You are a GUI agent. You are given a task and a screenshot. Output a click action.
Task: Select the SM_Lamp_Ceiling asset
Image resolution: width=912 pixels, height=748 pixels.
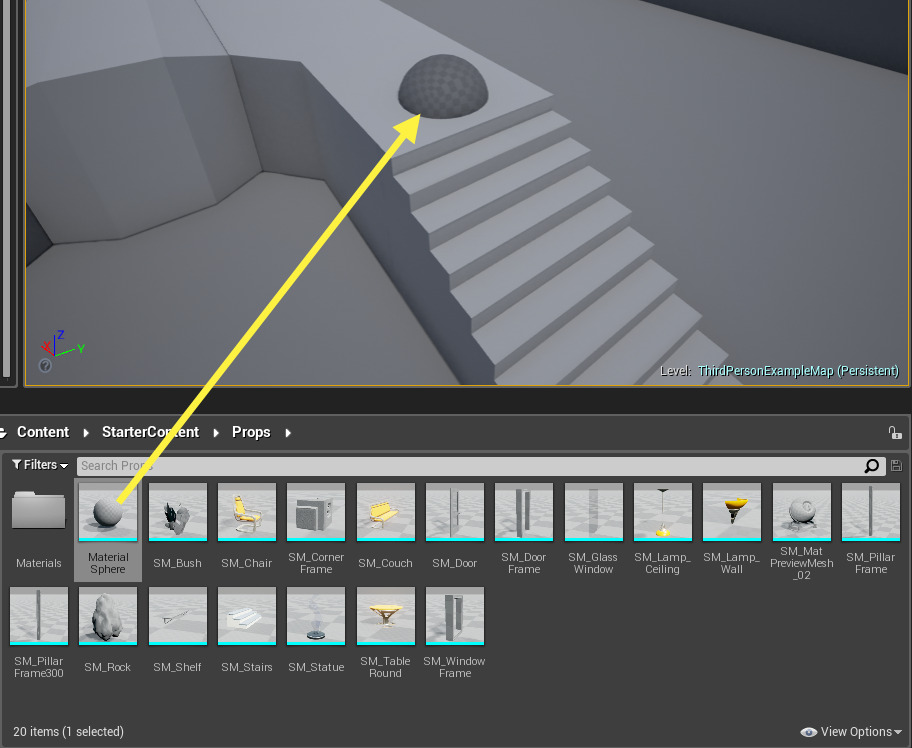tap(662, 512)
